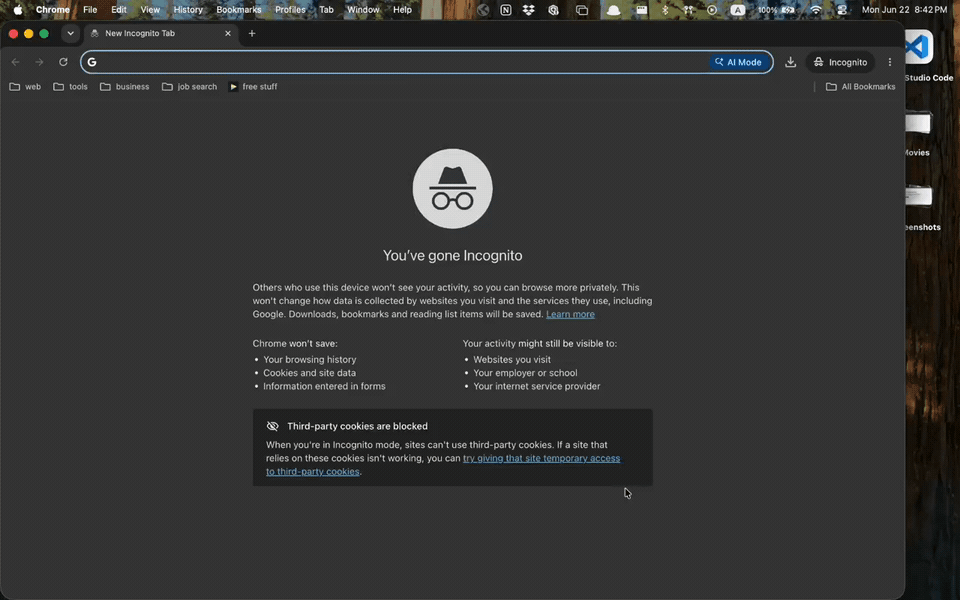Click 'Cookies and site data' list item
960x600 pixels.
pyautogui.click(x=309, y=373)
